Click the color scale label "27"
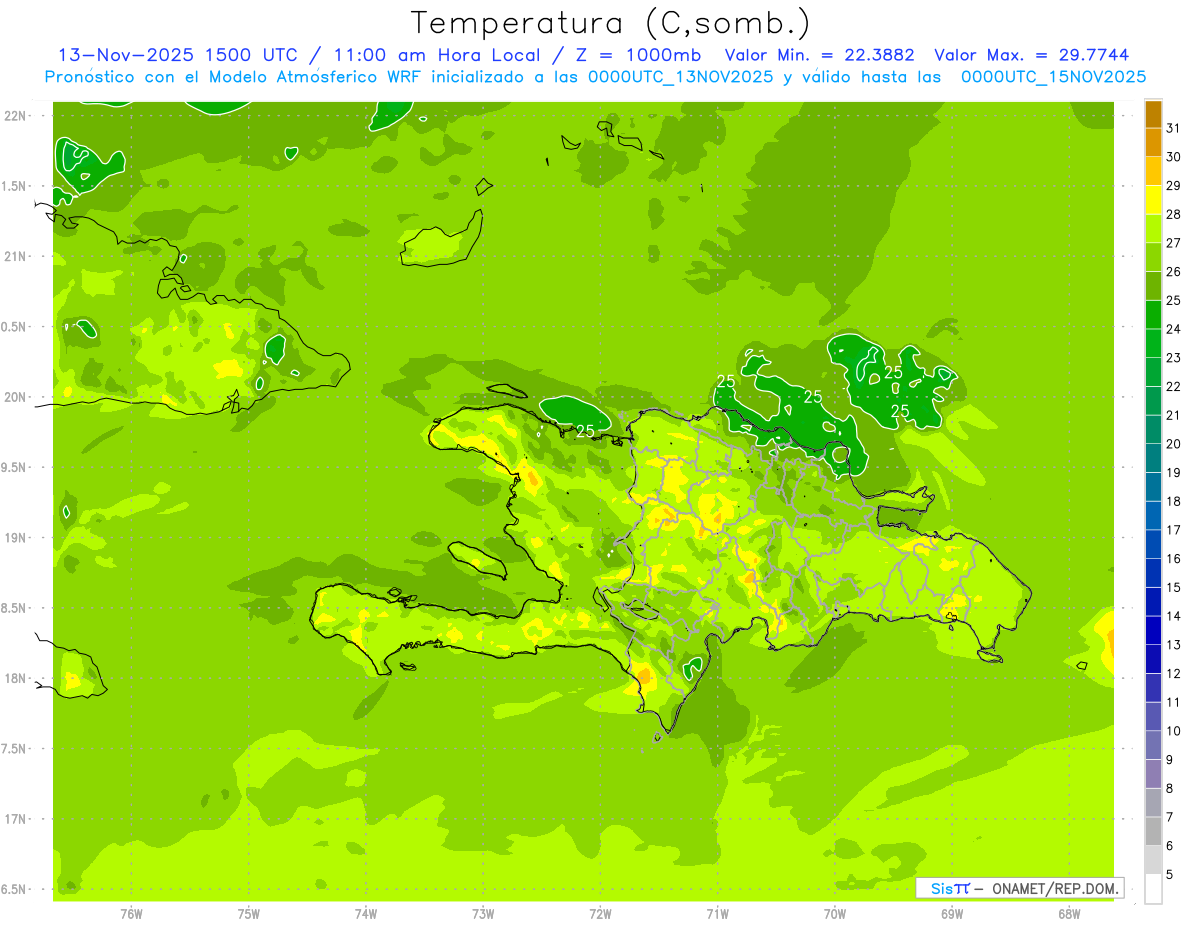 click(x=1173, y=243)
